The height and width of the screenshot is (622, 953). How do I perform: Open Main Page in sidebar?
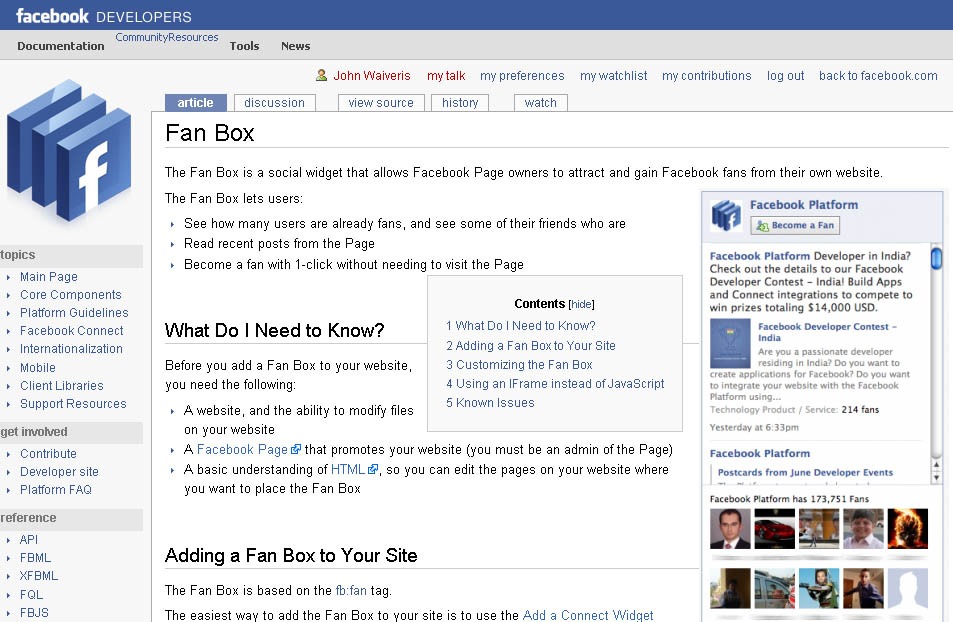(x=49, y=277)
